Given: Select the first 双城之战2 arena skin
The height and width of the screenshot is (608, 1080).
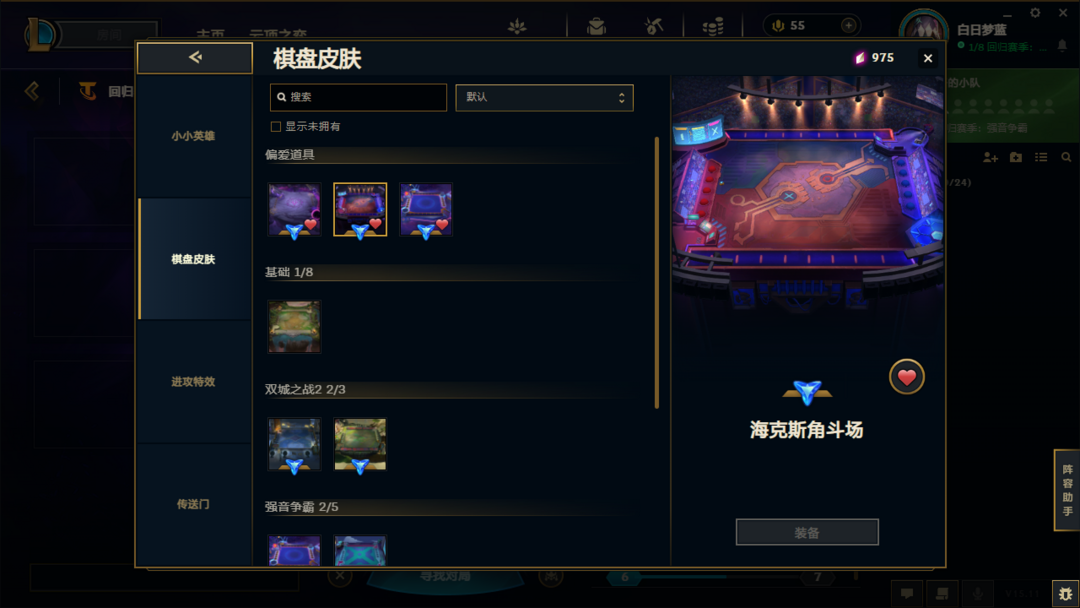Looking at the screenshot, I should click(294, 444).
